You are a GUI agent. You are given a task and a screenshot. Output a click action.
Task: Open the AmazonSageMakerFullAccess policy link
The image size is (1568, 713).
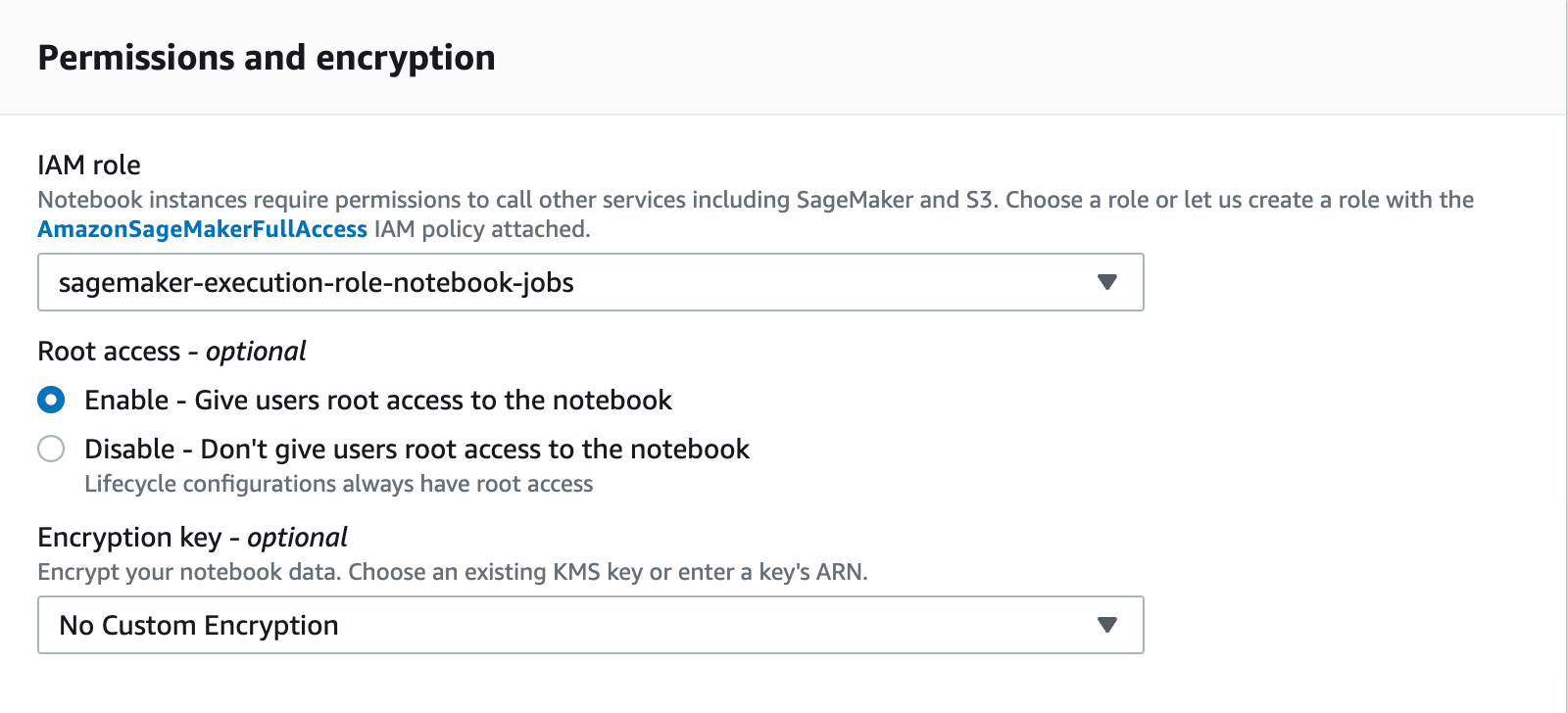[202, 229]
